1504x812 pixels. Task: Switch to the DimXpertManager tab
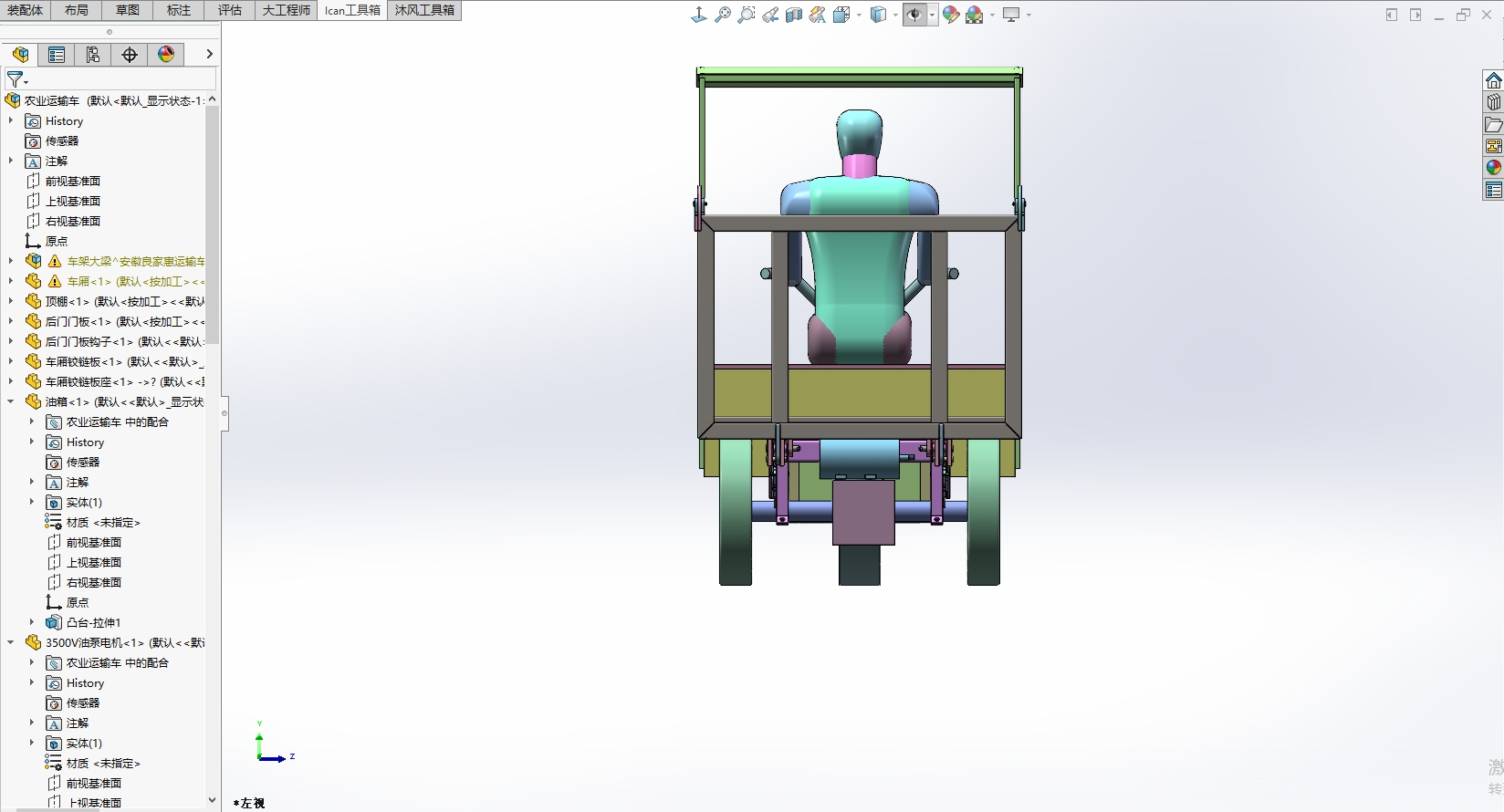click(130, 55)
